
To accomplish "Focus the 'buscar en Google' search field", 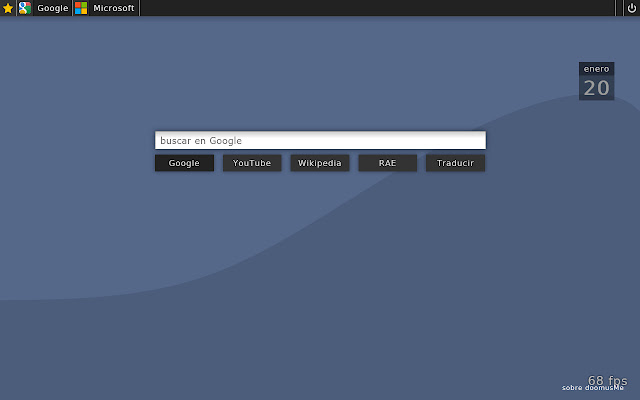I will (x=320, y=140).
